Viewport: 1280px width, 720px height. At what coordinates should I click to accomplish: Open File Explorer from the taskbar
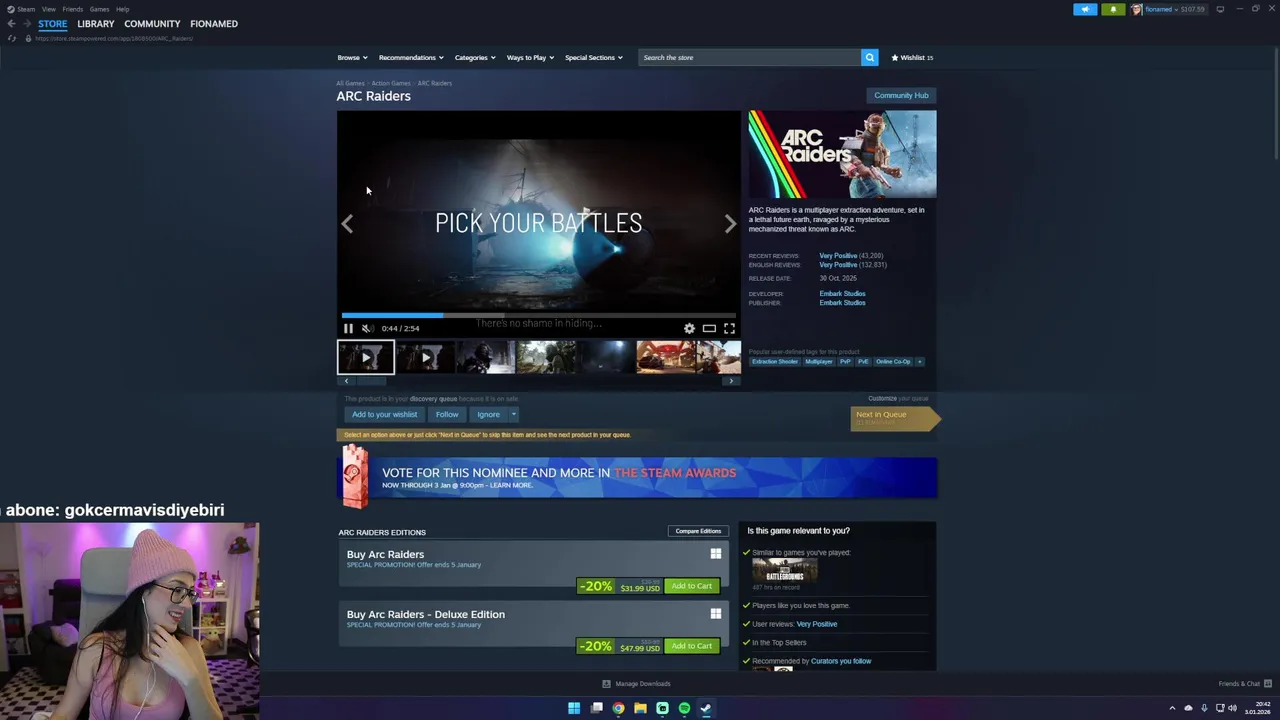click(640, 708)
